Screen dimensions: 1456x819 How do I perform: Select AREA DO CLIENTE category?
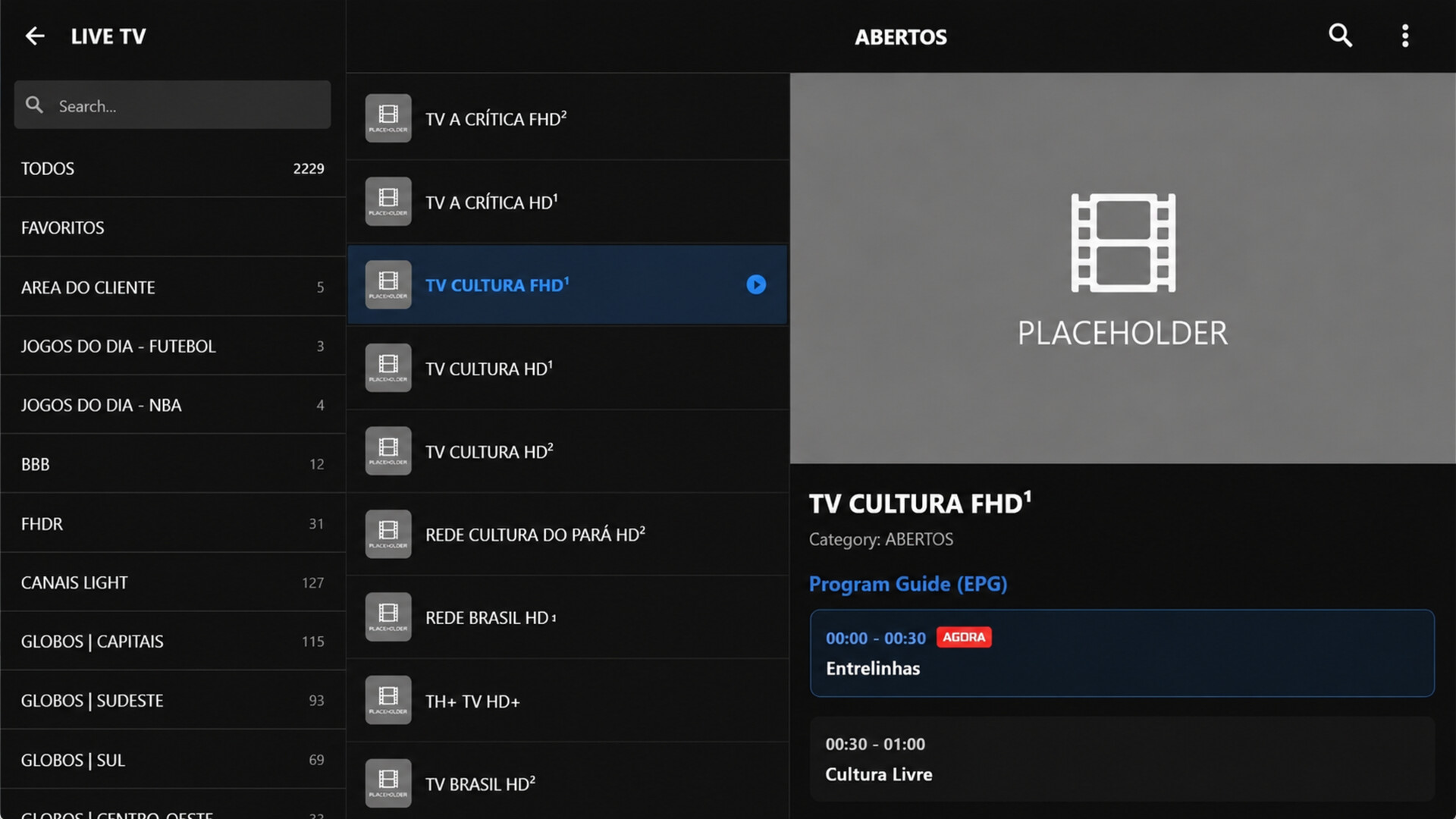coord(173,287)
